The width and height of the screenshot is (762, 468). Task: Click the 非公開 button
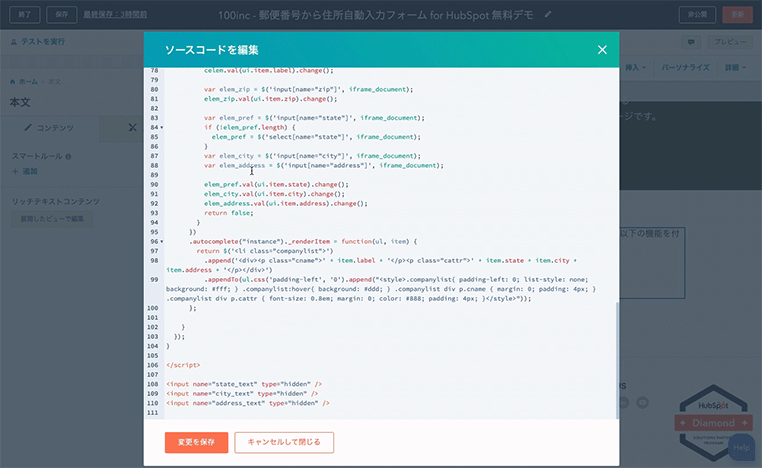[697, 15]
